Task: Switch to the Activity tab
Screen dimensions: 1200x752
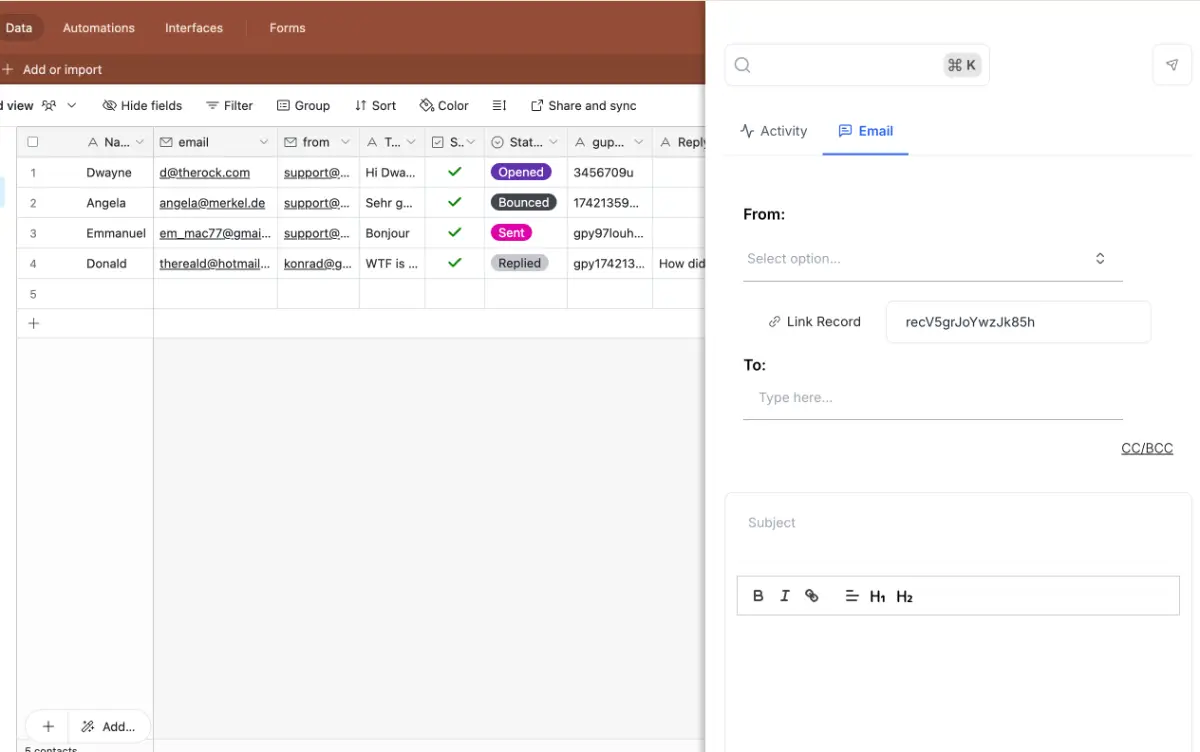Action: tap(774, 130)
